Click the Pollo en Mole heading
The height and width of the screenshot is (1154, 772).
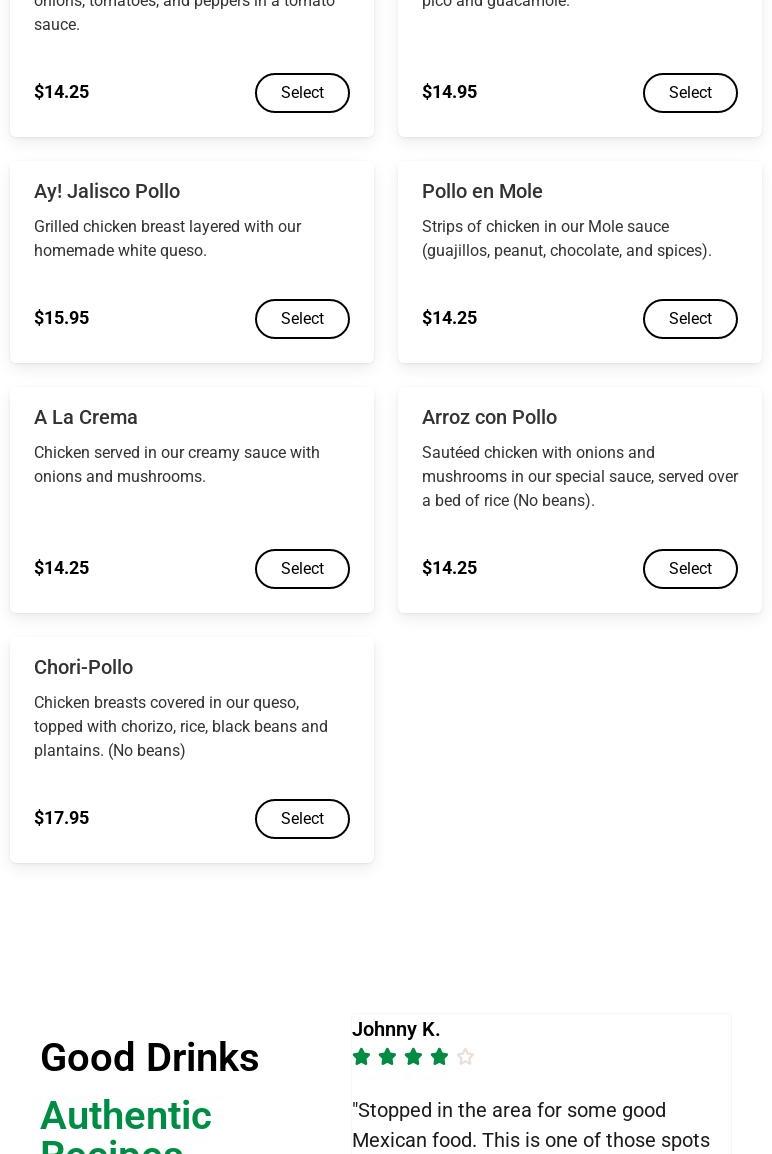pos(482,191)
